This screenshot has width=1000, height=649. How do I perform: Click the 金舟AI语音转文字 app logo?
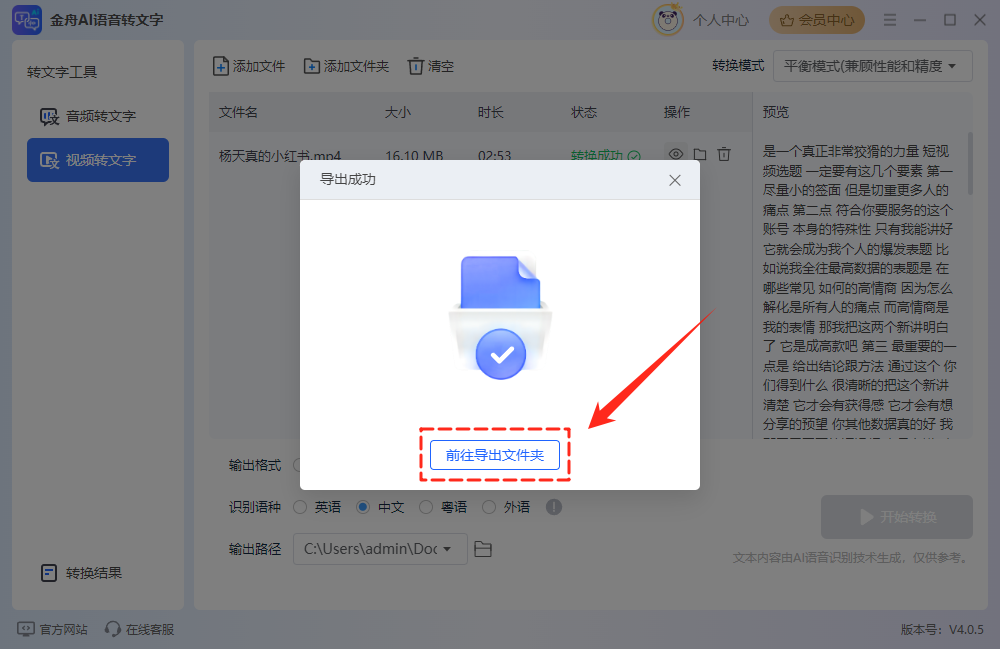pos(27,20)
